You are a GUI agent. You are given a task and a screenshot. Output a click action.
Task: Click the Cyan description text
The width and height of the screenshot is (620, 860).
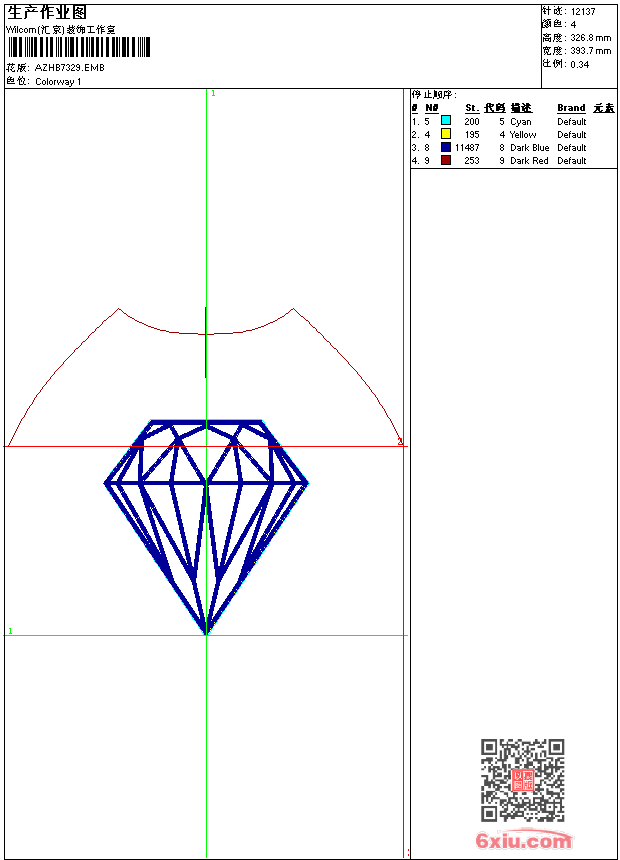[x=520, y=121]
